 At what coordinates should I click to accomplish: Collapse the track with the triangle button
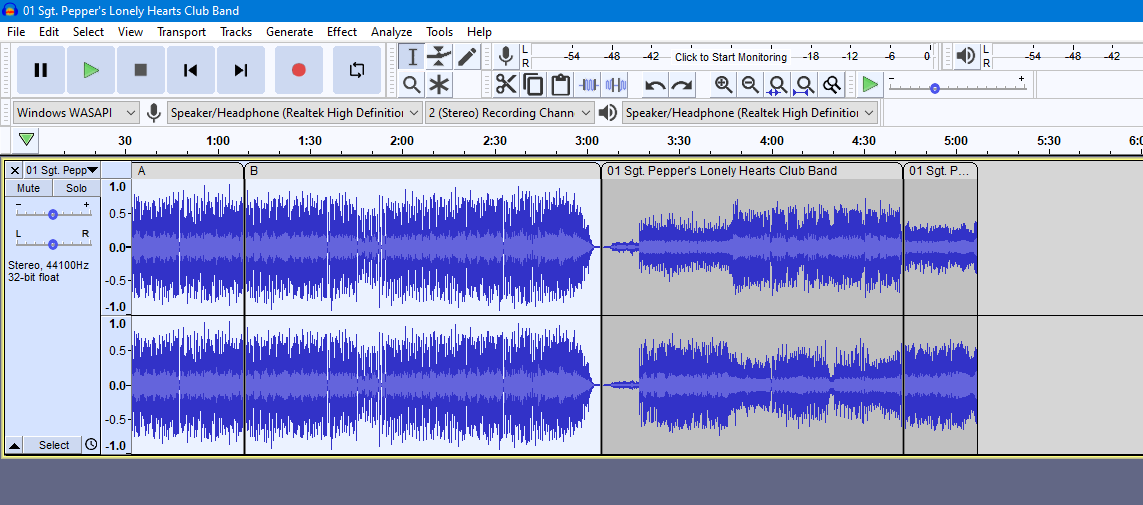15,445
